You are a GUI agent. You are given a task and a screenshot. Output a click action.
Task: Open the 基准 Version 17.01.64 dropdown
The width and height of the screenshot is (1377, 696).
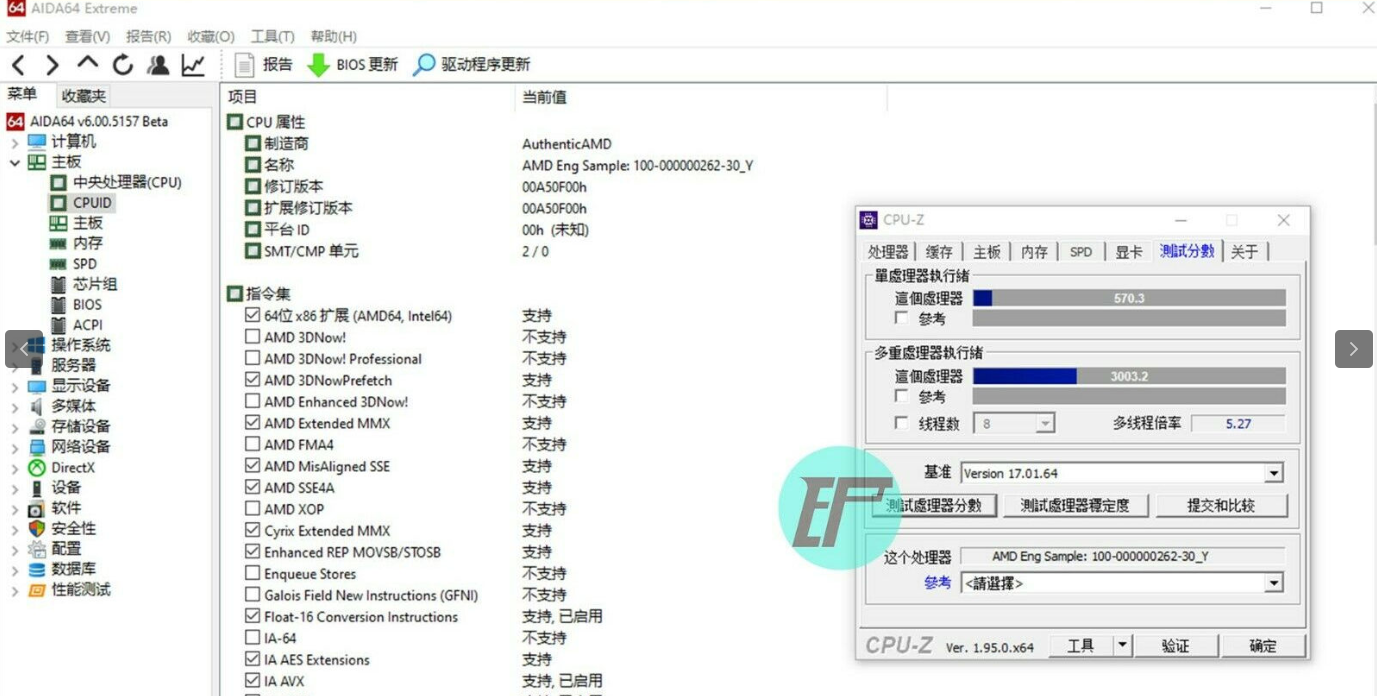(1273, 474)
